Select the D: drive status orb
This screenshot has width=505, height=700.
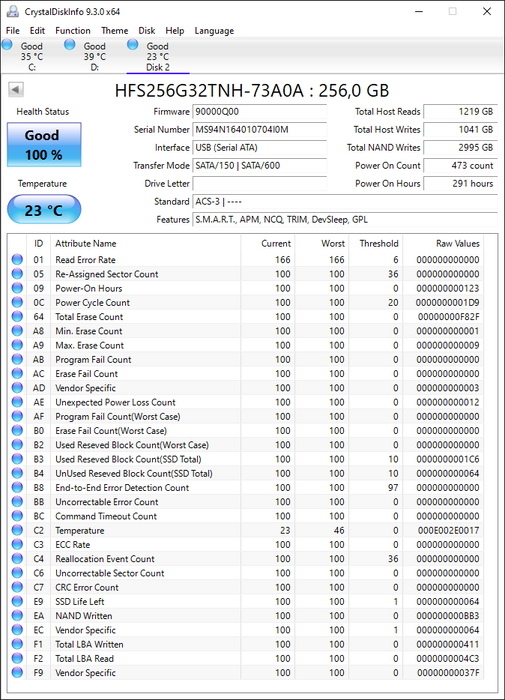[70, 44]
